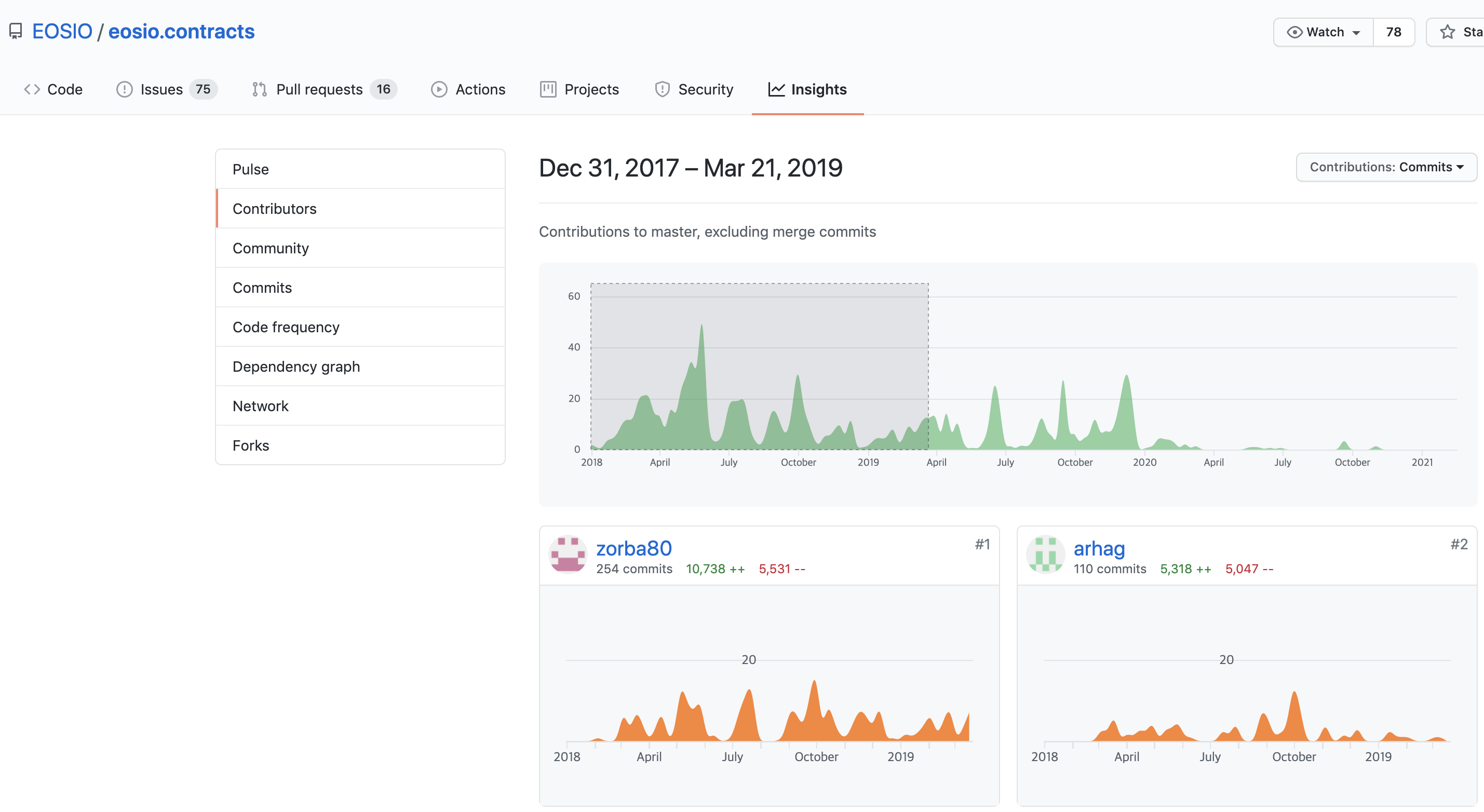The width and height of the screenshot is (1484, 812).
Task: Click the Insights graph icon
Action: pyautogui.click(x=776, y=89)
